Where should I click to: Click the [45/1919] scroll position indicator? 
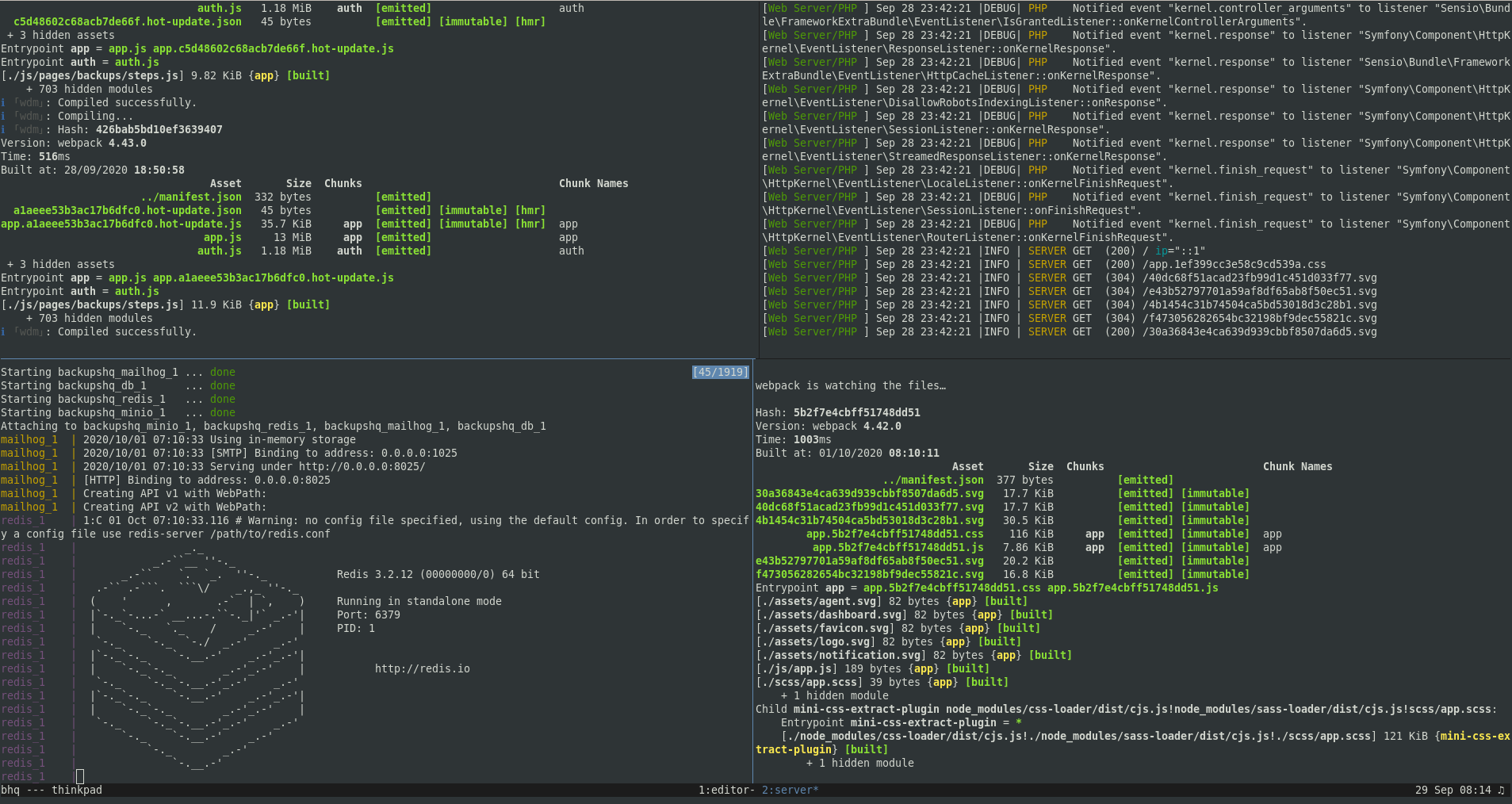click(x=721, y=372)
